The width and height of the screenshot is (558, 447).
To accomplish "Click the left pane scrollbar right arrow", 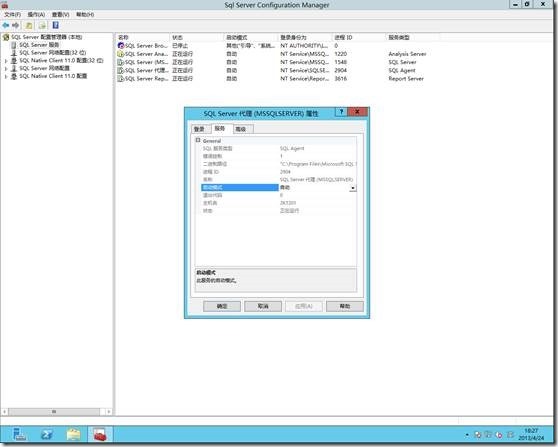I will [109, 412].
